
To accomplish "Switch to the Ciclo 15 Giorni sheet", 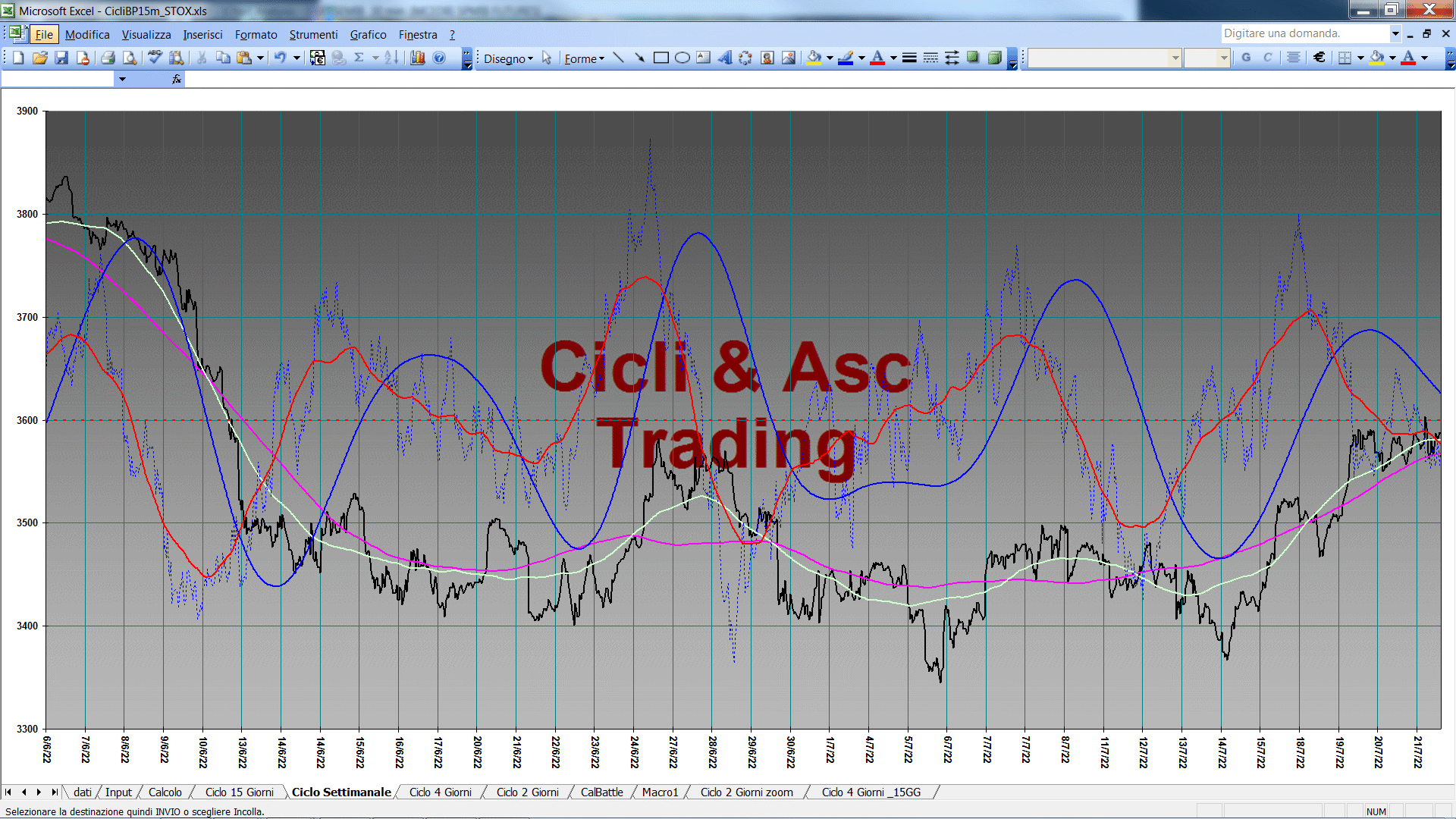I will click(x=239, y=792).
